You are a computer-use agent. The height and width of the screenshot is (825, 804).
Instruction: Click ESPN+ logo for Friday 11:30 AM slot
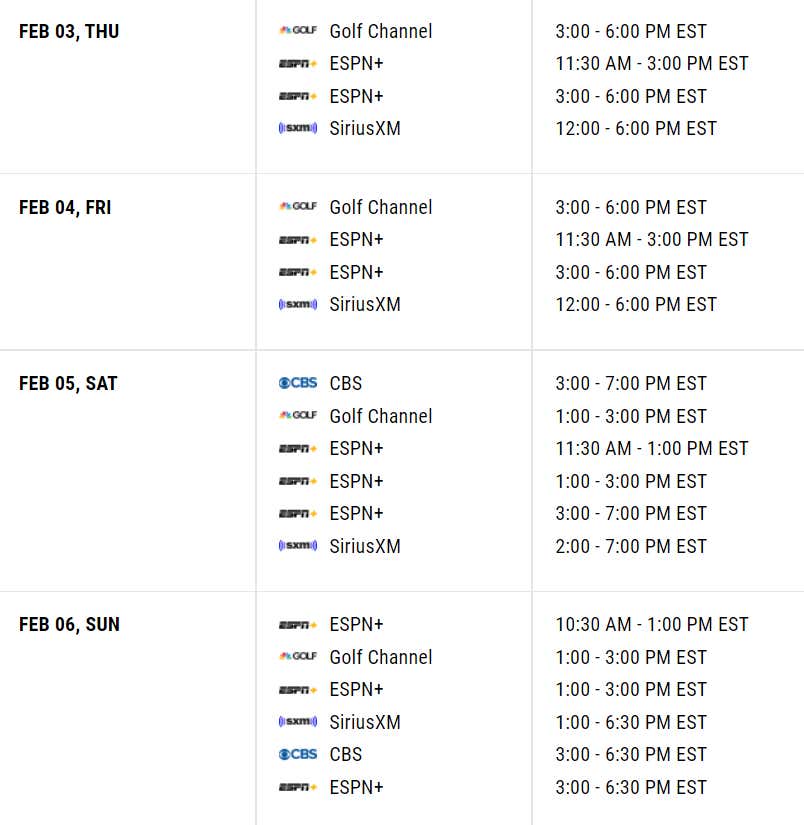pos(297,240)
